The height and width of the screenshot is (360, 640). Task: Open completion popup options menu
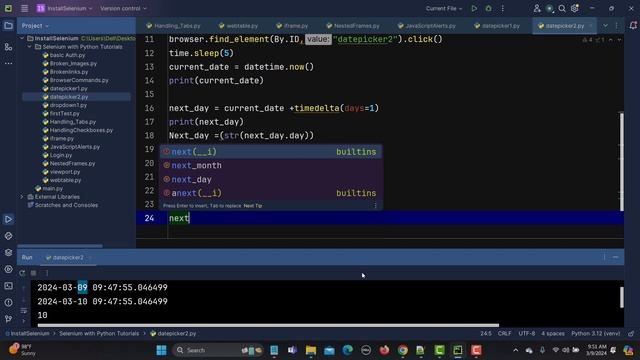click(x=376, y=206)
